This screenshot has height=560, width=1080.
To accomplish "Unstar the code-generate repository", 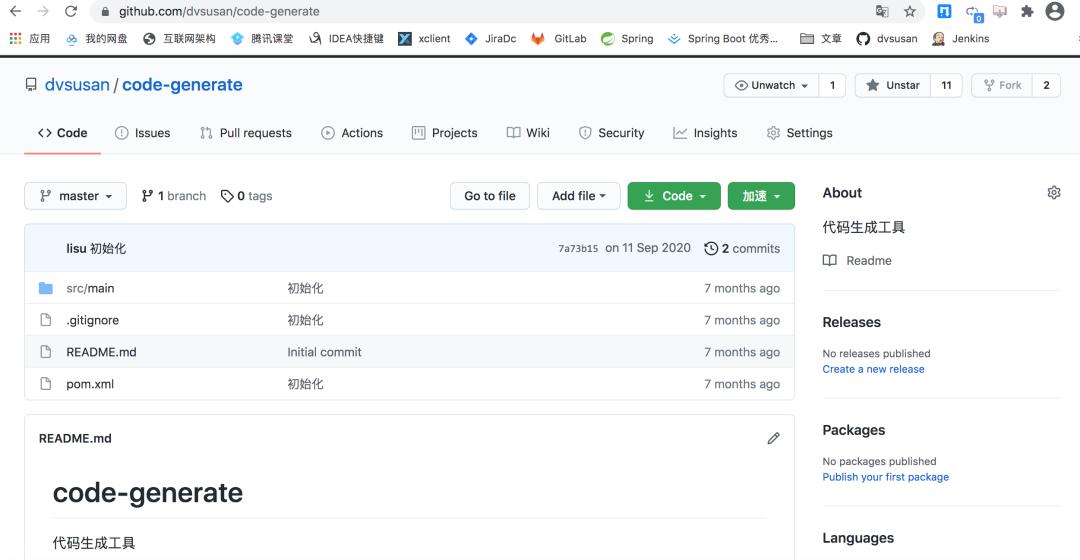I will [x=892, y=85].
